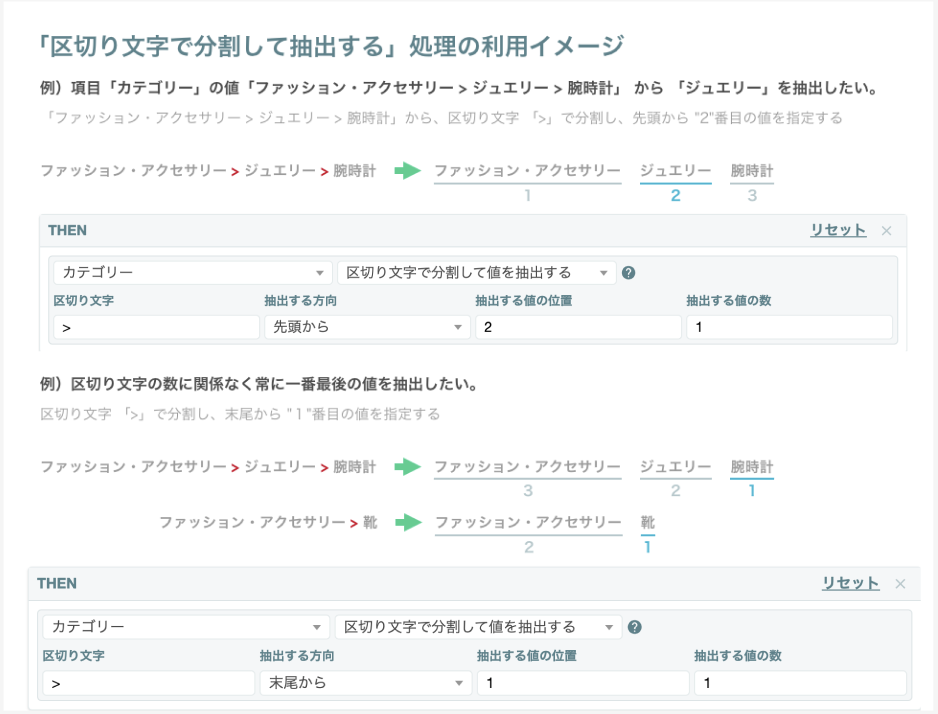Viewport: 938px width, 714px height.
Task: Close the first THEN block with X
Action: [x=887, y=231]
